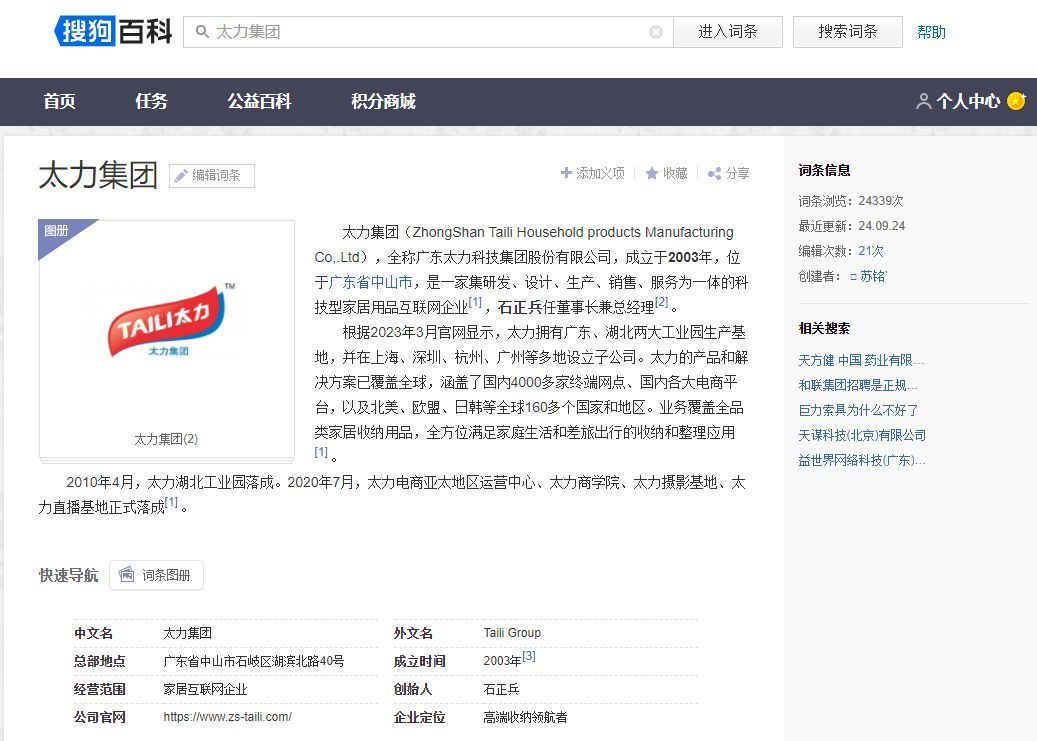
Task: Click 添加义项 plus option
Action: point(593,173)
